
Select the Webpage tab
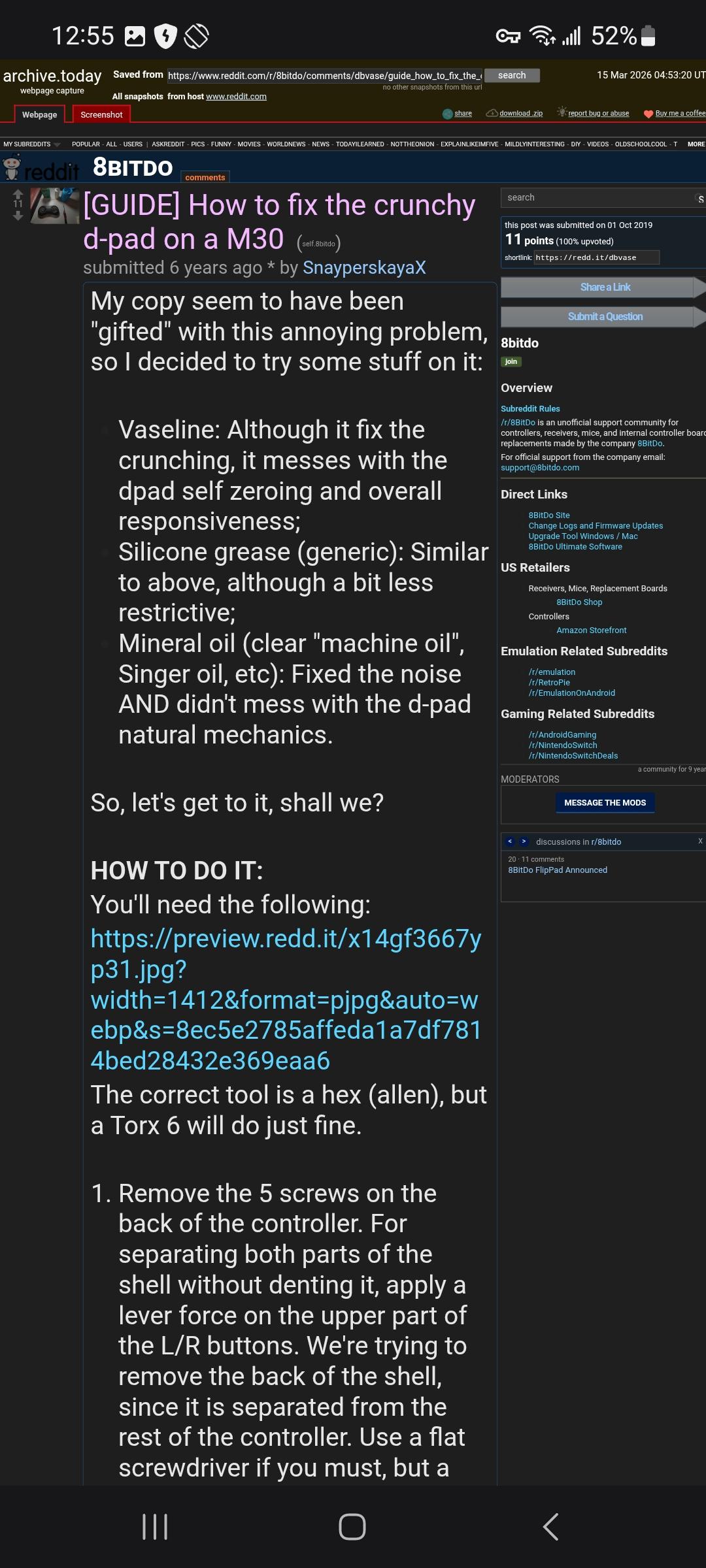(39, 115)
